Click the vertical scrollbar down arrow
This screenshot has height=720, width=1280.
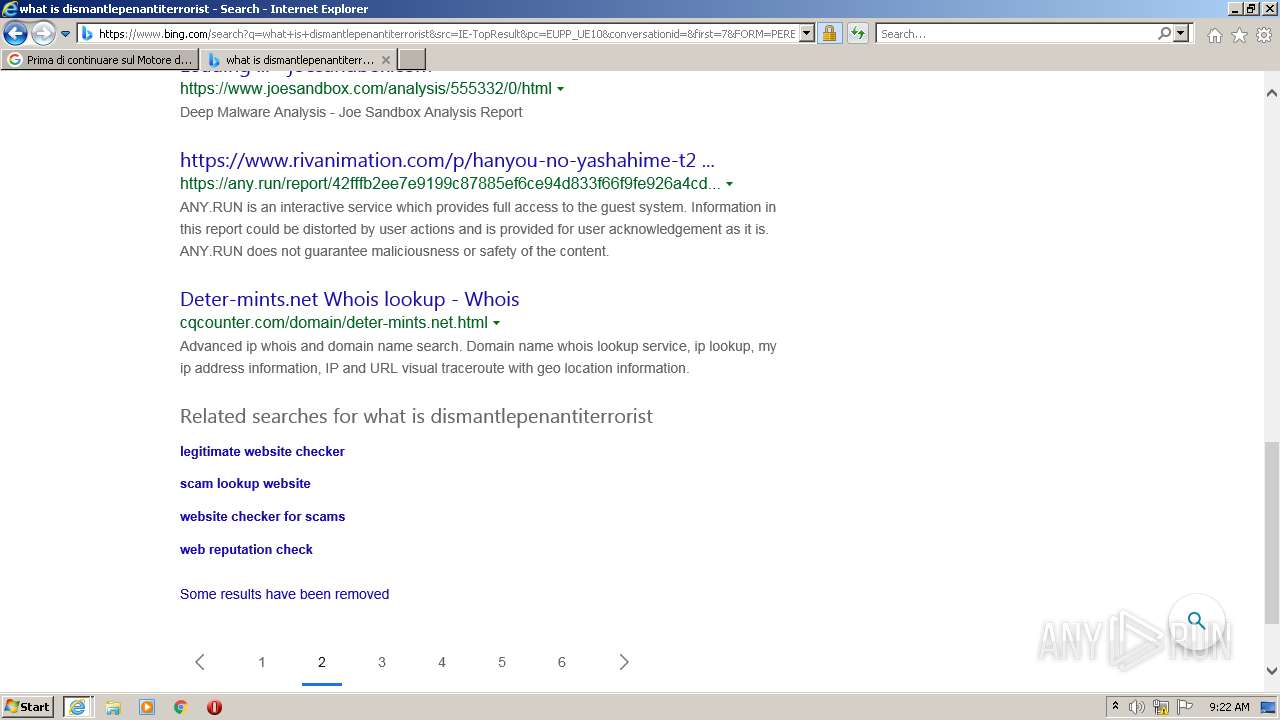[x=1272, y=671]
